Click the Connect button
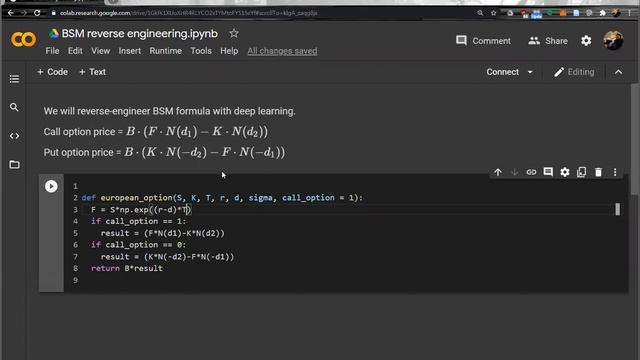 pyautogui.click(x=502, y=72)
